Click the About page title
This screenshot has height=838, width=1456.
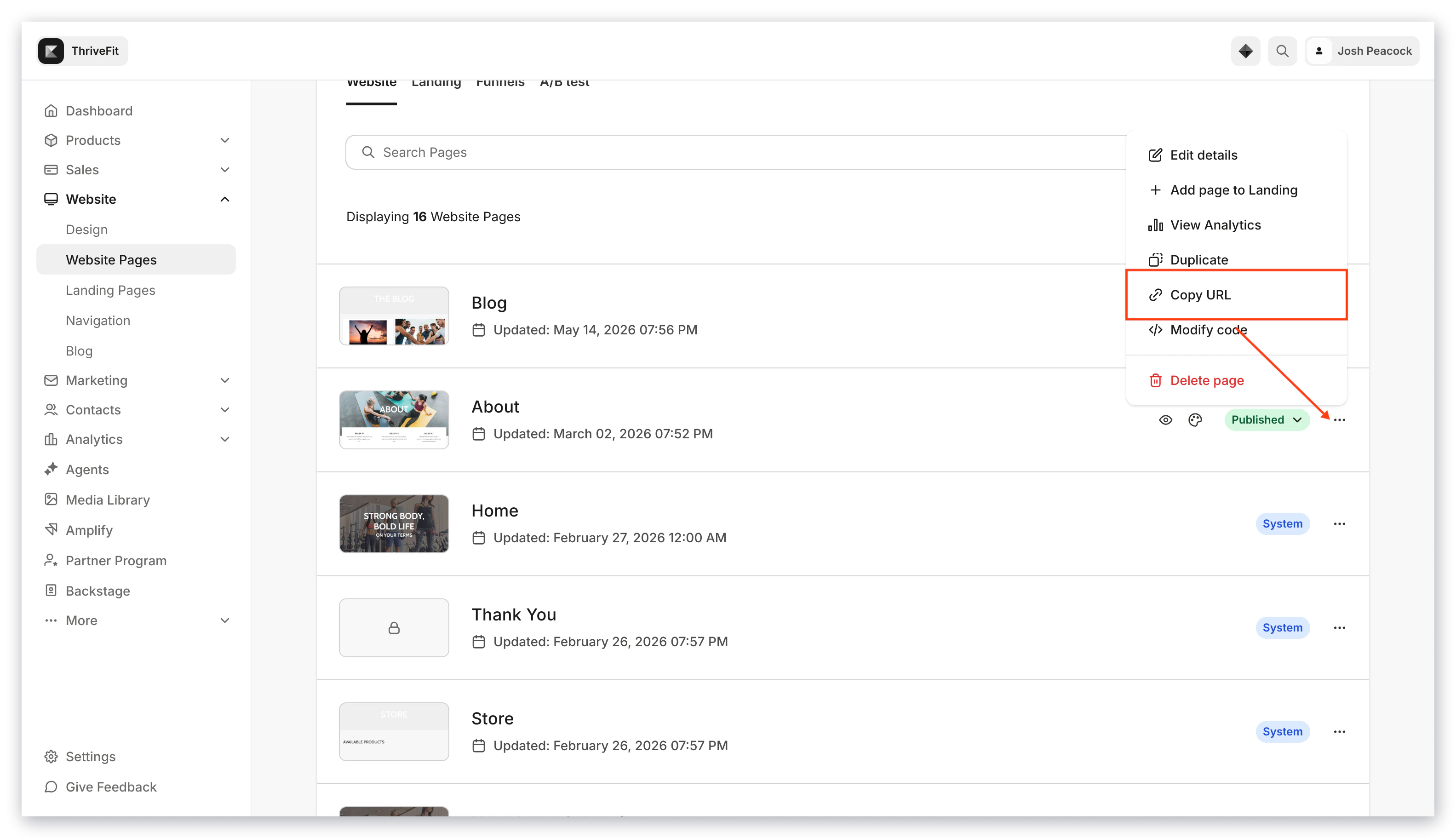(495, 407)
